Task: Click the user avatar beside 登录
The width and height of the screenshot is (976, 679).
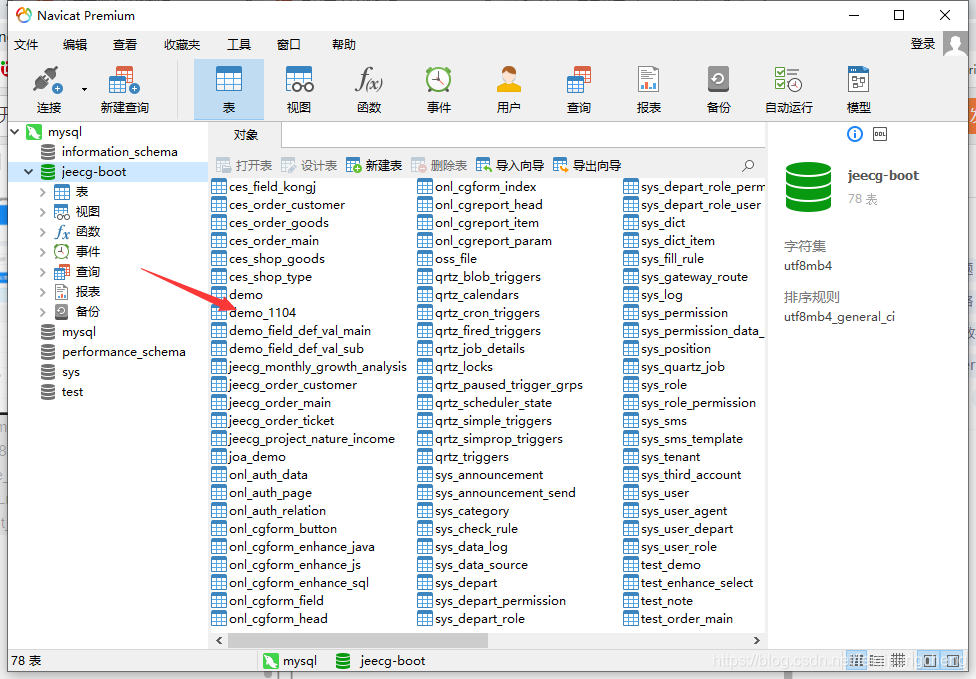Action: pos(955,44)
